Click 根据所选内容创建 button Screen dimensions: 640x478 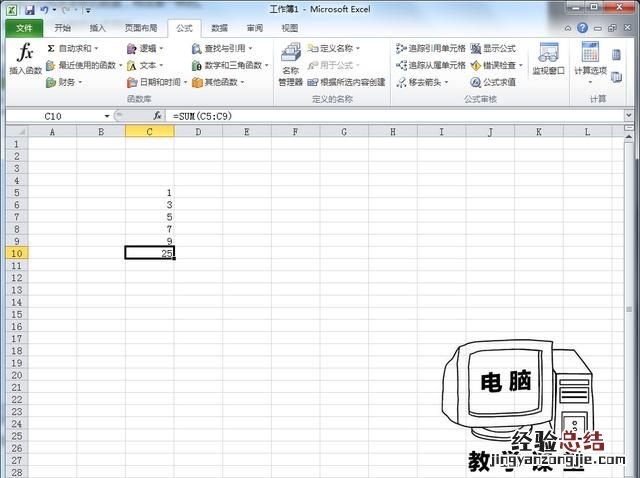pyautogui.click(x=346, y=82)
